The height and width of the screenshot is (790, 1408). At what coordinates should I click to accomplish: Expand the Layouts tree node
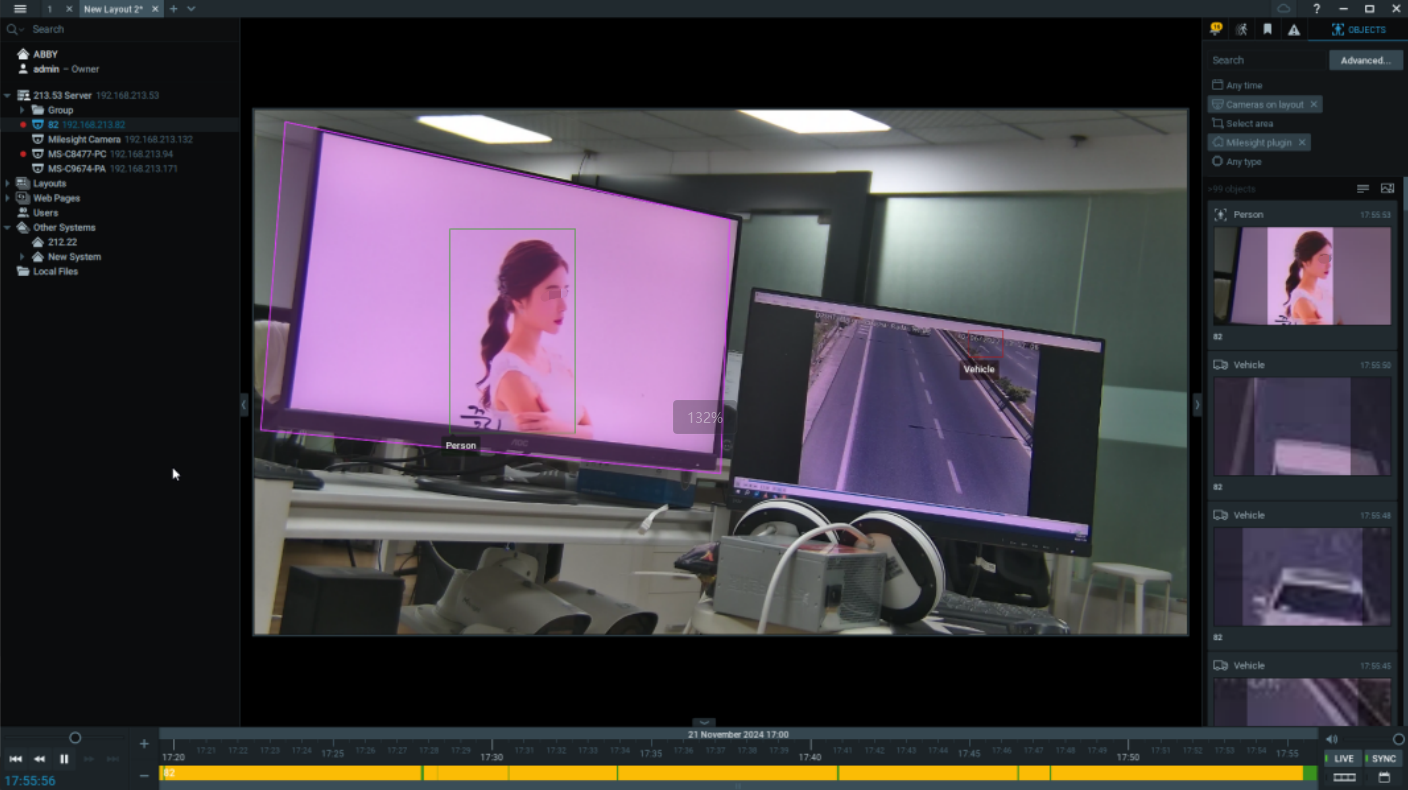pyautogui.click(x=8, y=184)
